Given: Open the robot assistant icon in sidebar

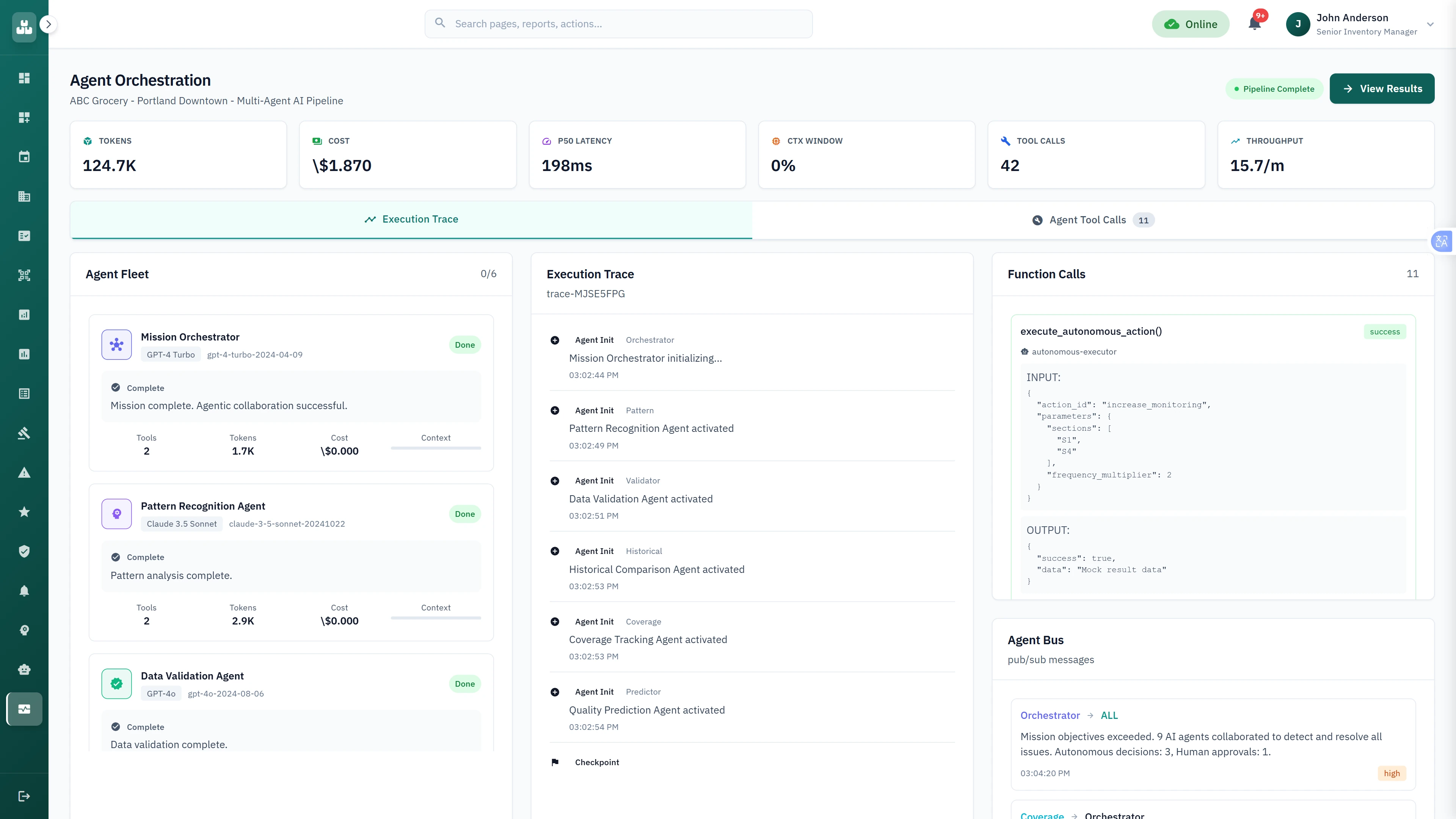Looking at the screenshot, I should tap(24, 669).
